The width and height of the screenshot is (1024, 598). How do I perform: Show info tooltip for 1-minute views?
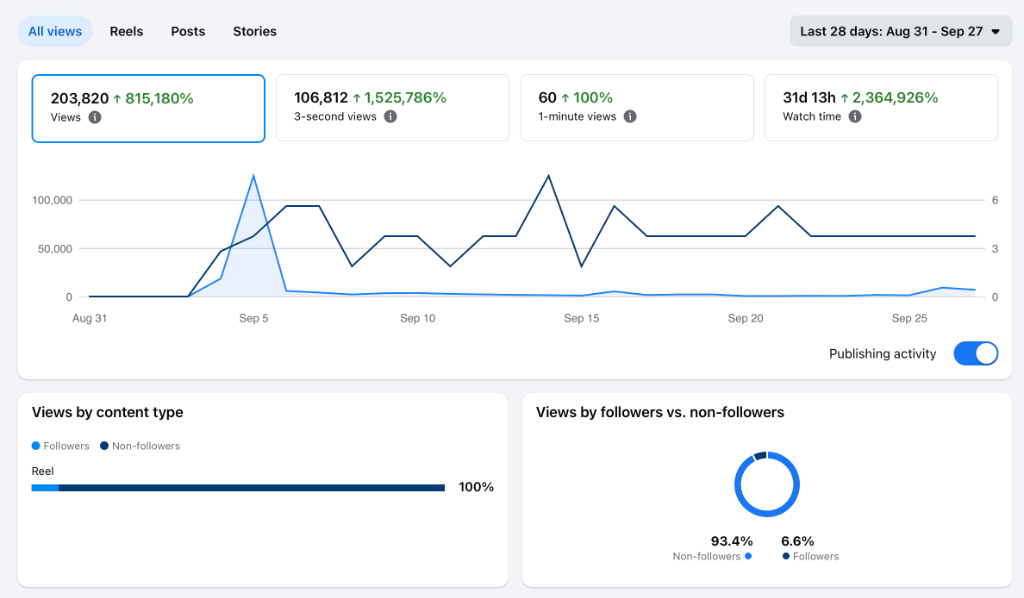[x=630, y=116]
